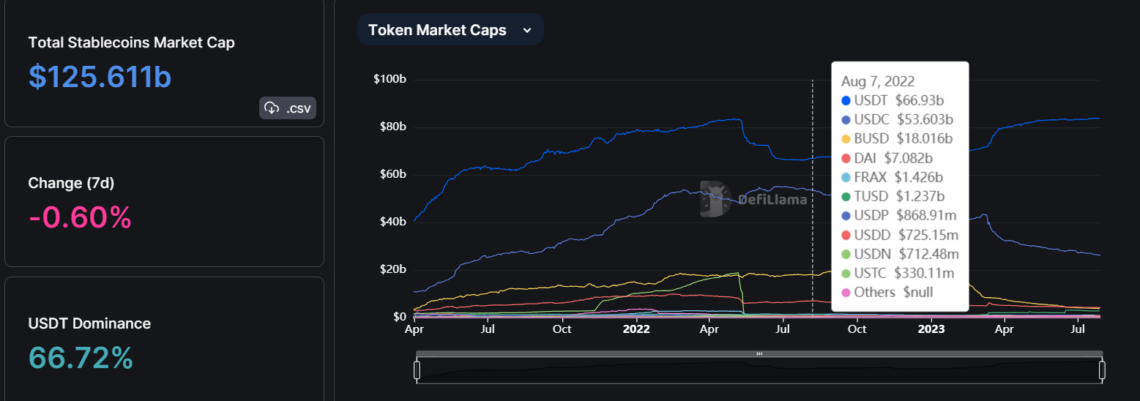Click the 66.72% USDT Dominance figure
Image resolution: width=1140 pixels, height=401 pixels.
click(81, 357)
